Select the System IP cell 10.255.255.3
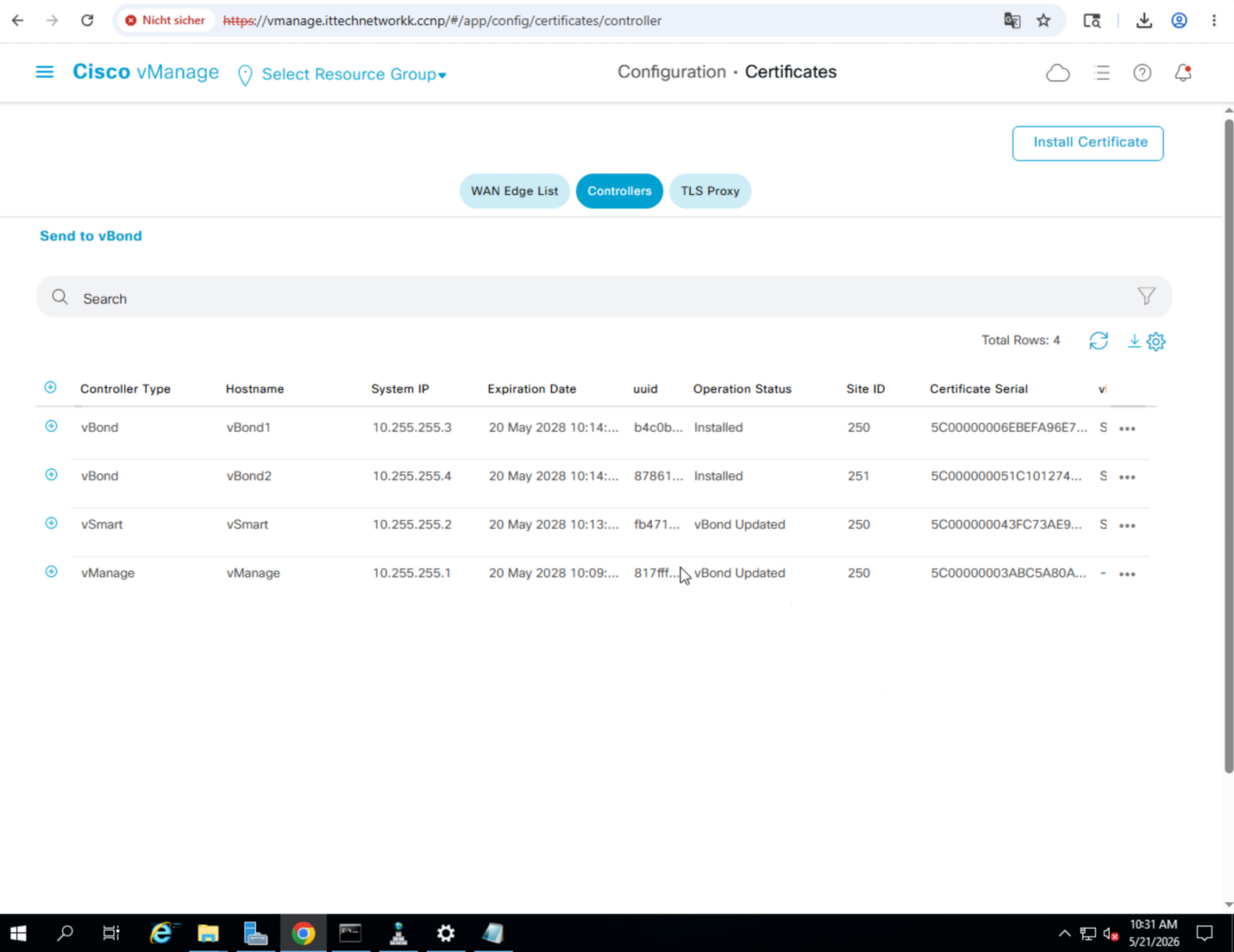Image resolution: width=1234 pixels, height=952 pixels. click(x=412, y=428)
